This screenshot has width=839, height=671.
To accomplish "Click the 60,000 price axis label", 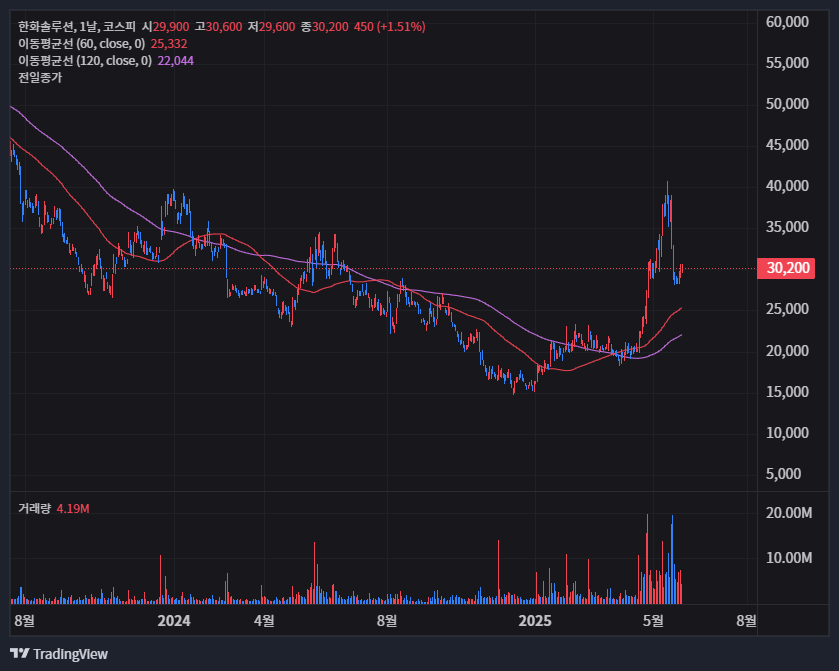I will [787, 22].
